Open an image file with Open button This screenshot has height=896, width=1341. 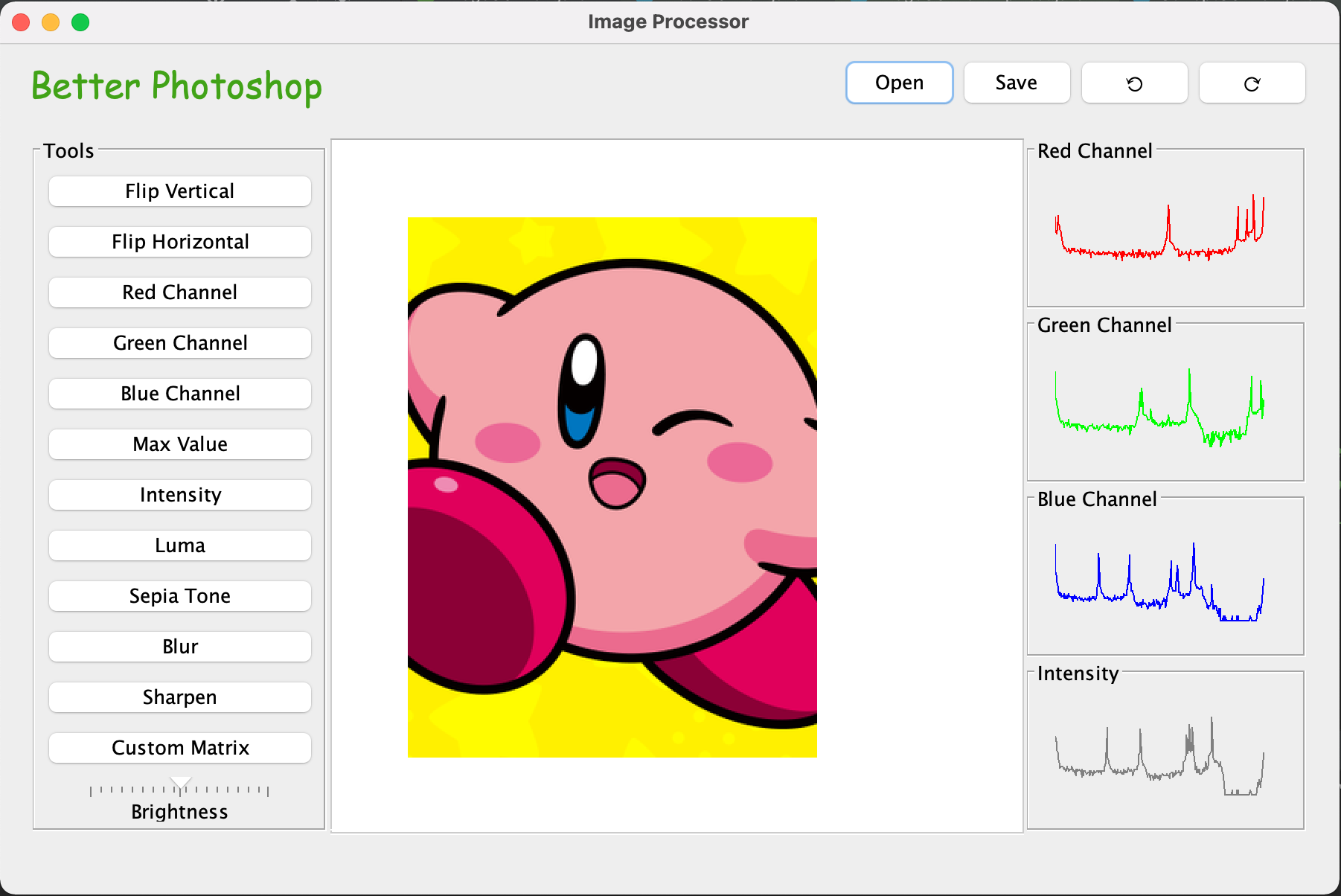pyautogui.click(x=899, y=83)
